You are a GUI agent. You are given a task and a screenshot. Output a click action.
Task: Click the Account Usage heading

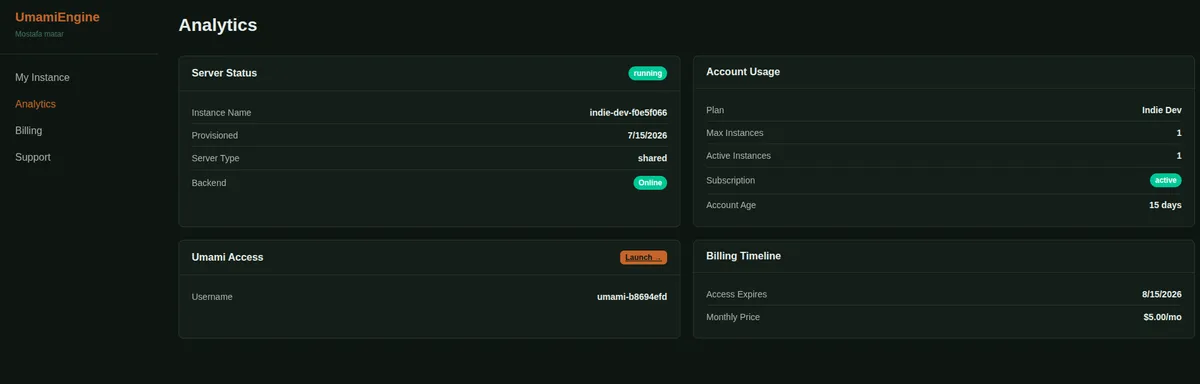[x=743, y=72]
